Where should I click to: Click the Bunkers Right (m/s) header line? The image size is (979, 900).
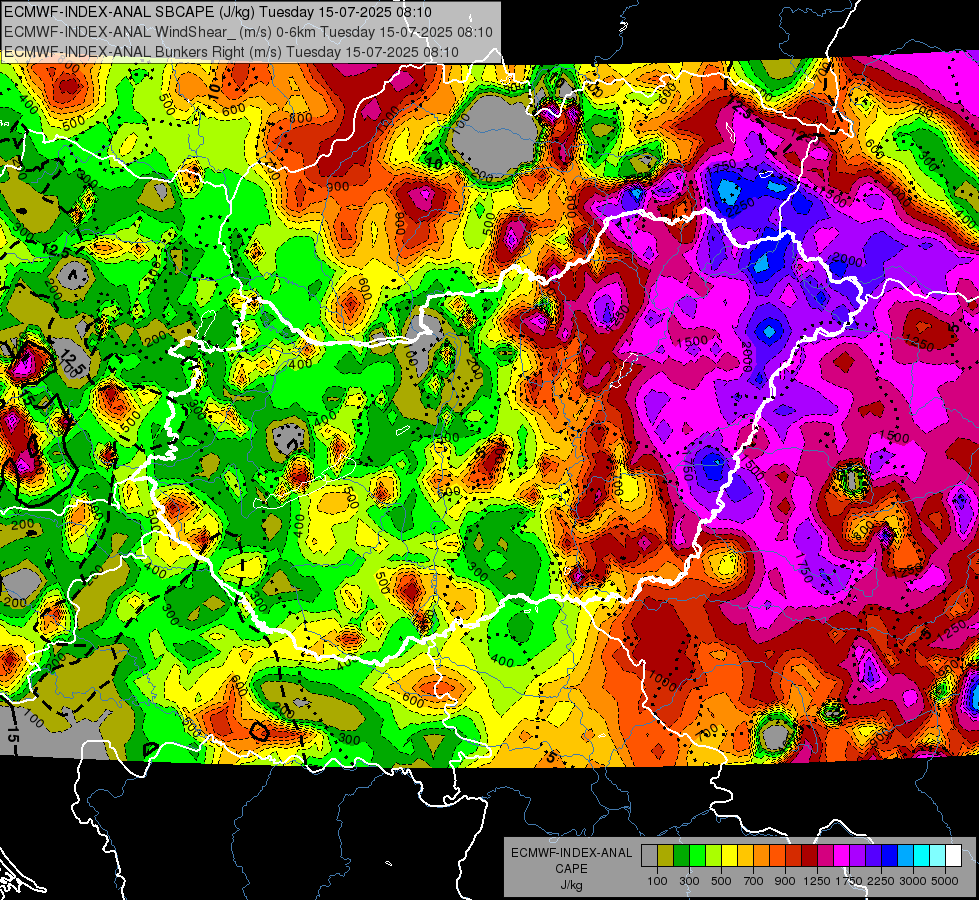click(x=231, y=52)
